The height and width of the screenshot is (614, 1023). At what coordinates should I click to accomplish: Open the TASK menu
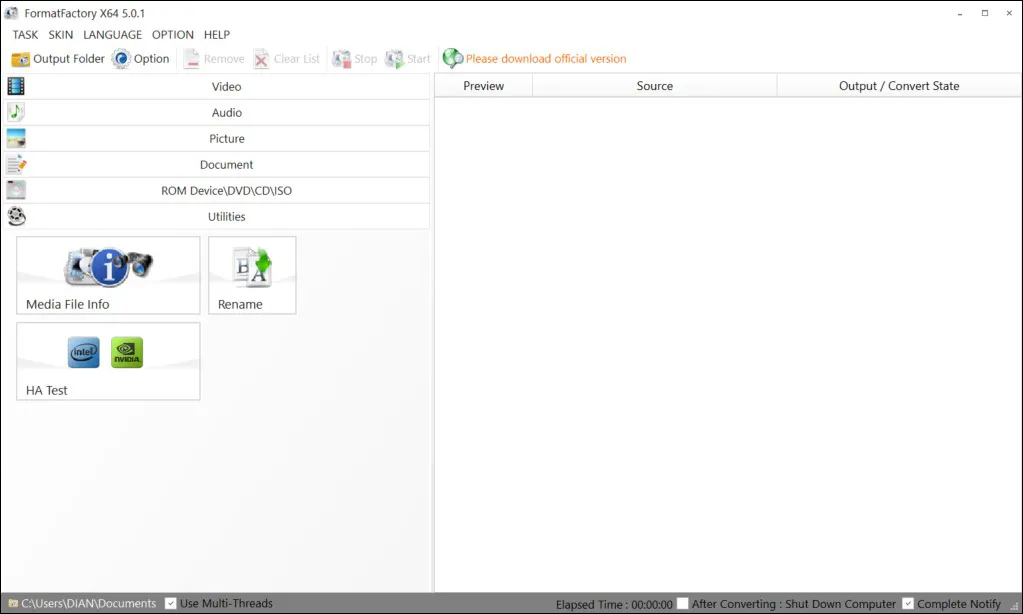[x=25, y=35]
